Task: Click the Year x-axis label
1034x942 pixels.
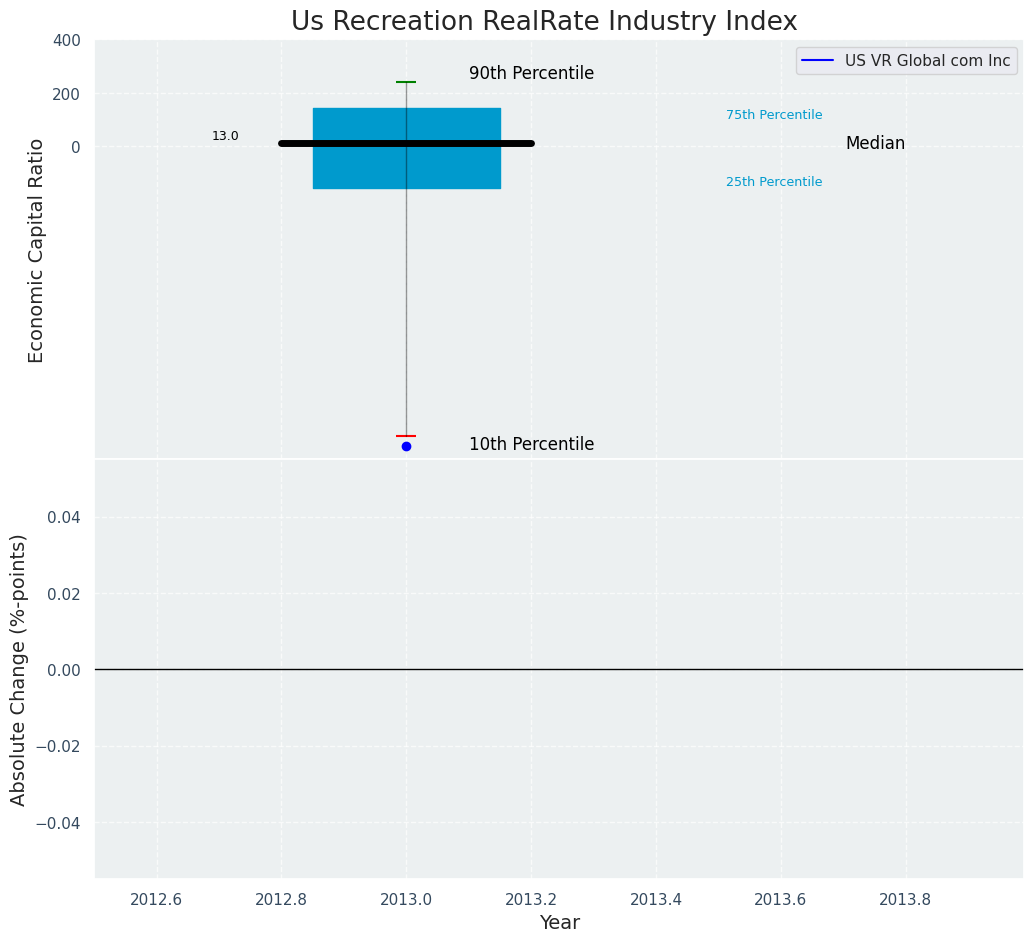Action: (x=559, y=923)
